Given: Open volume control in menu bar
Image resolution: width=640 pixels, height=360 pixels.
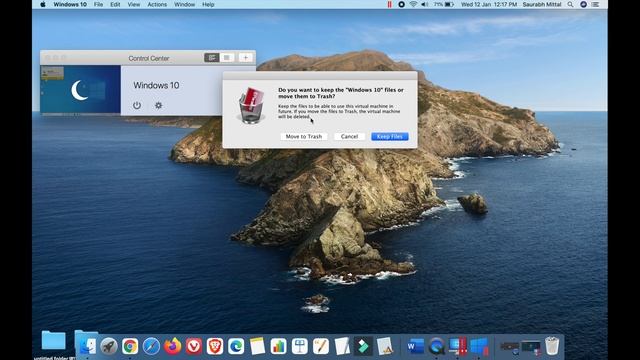Looking at the screenshot, I should click(x=424, y=4).
